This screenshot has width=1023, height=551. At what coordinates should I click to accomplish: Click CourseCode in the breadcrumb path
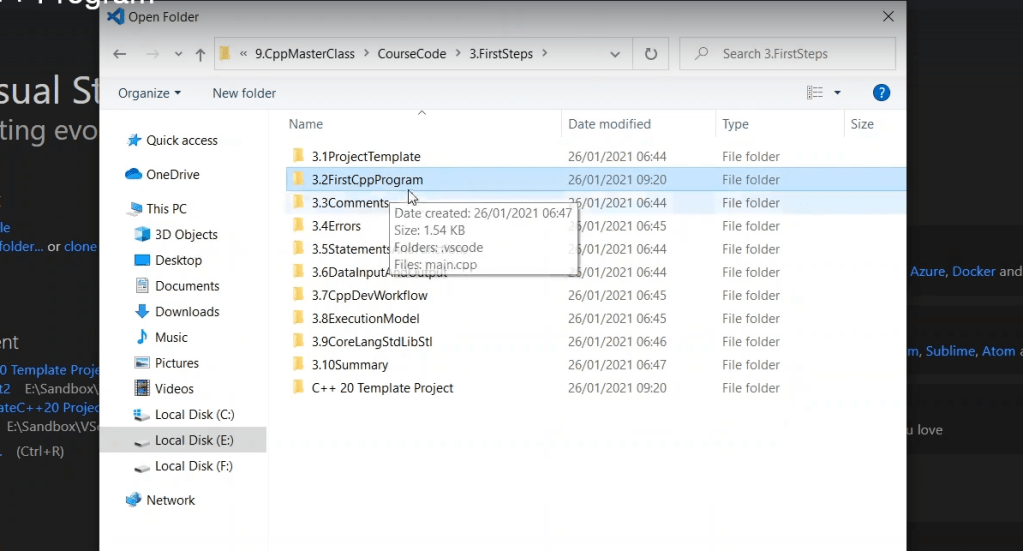412,53
